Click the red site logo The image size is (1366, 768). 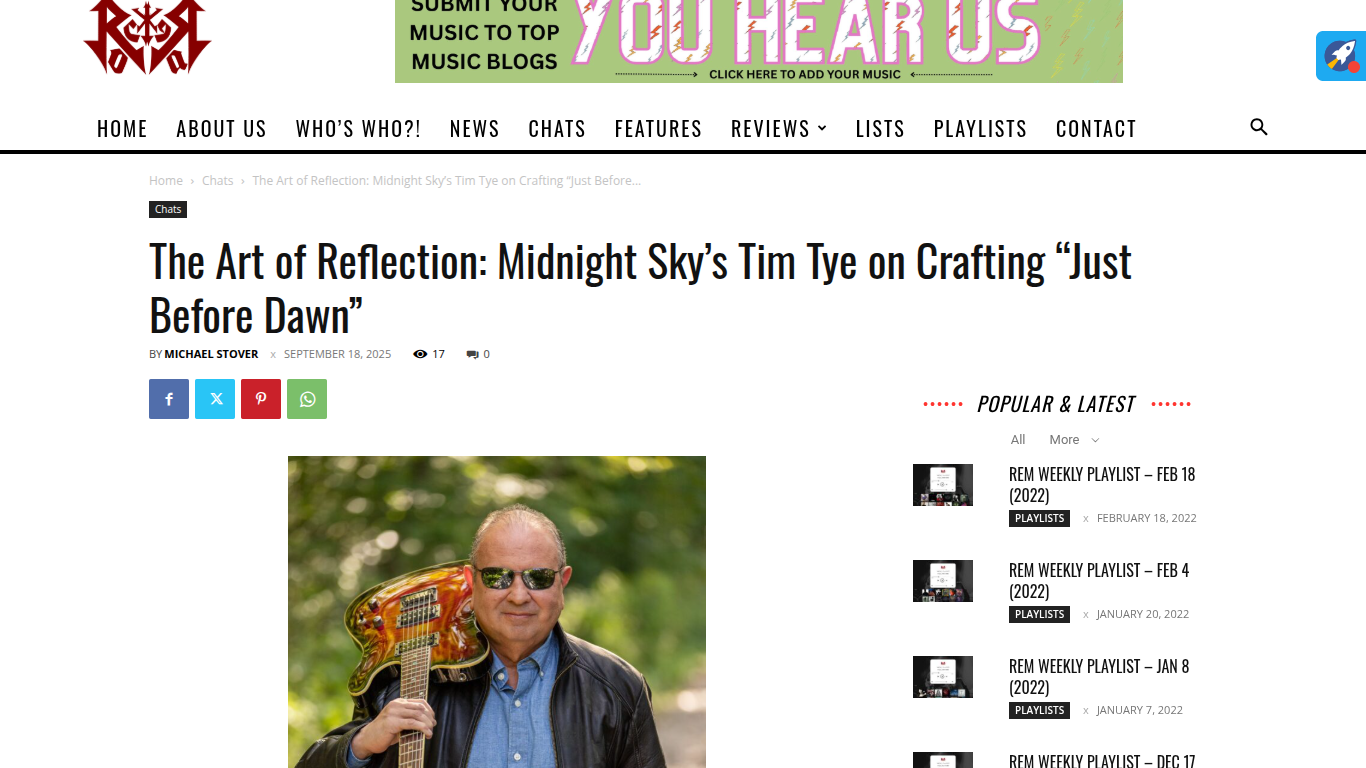[147, 36]
